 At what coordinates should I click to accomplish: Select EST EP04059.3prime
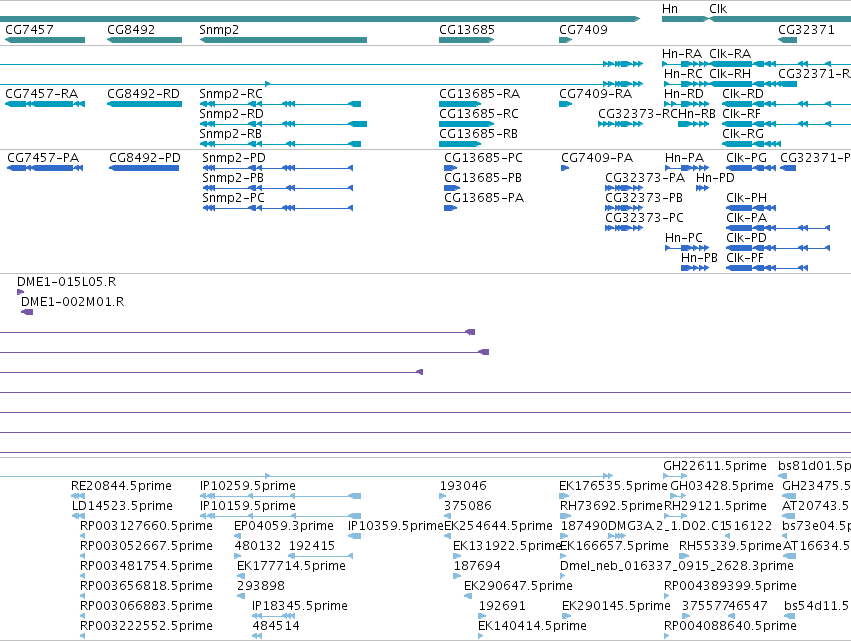click(x=284, y=526)
